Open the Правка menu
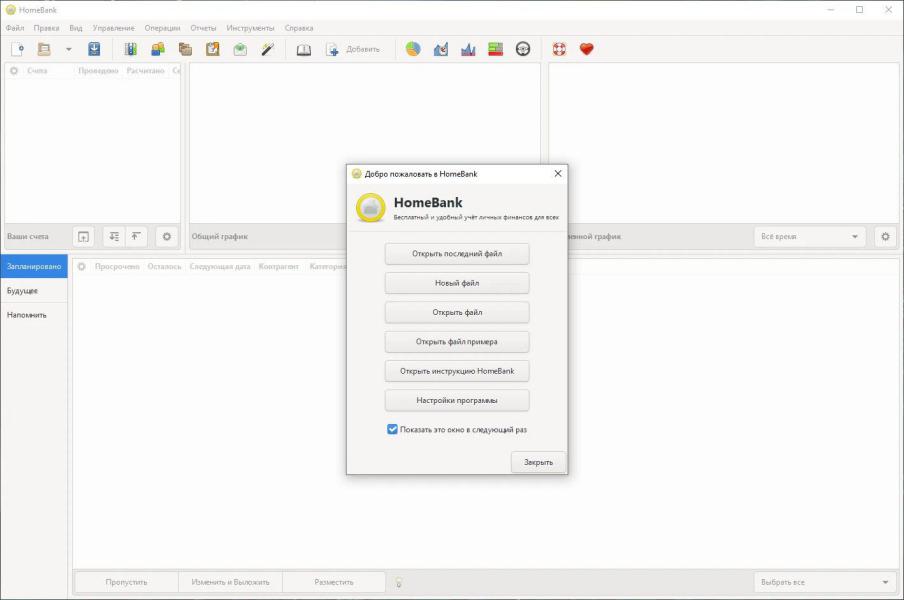This screenshot has width=904, height=600. click(46, 28)
